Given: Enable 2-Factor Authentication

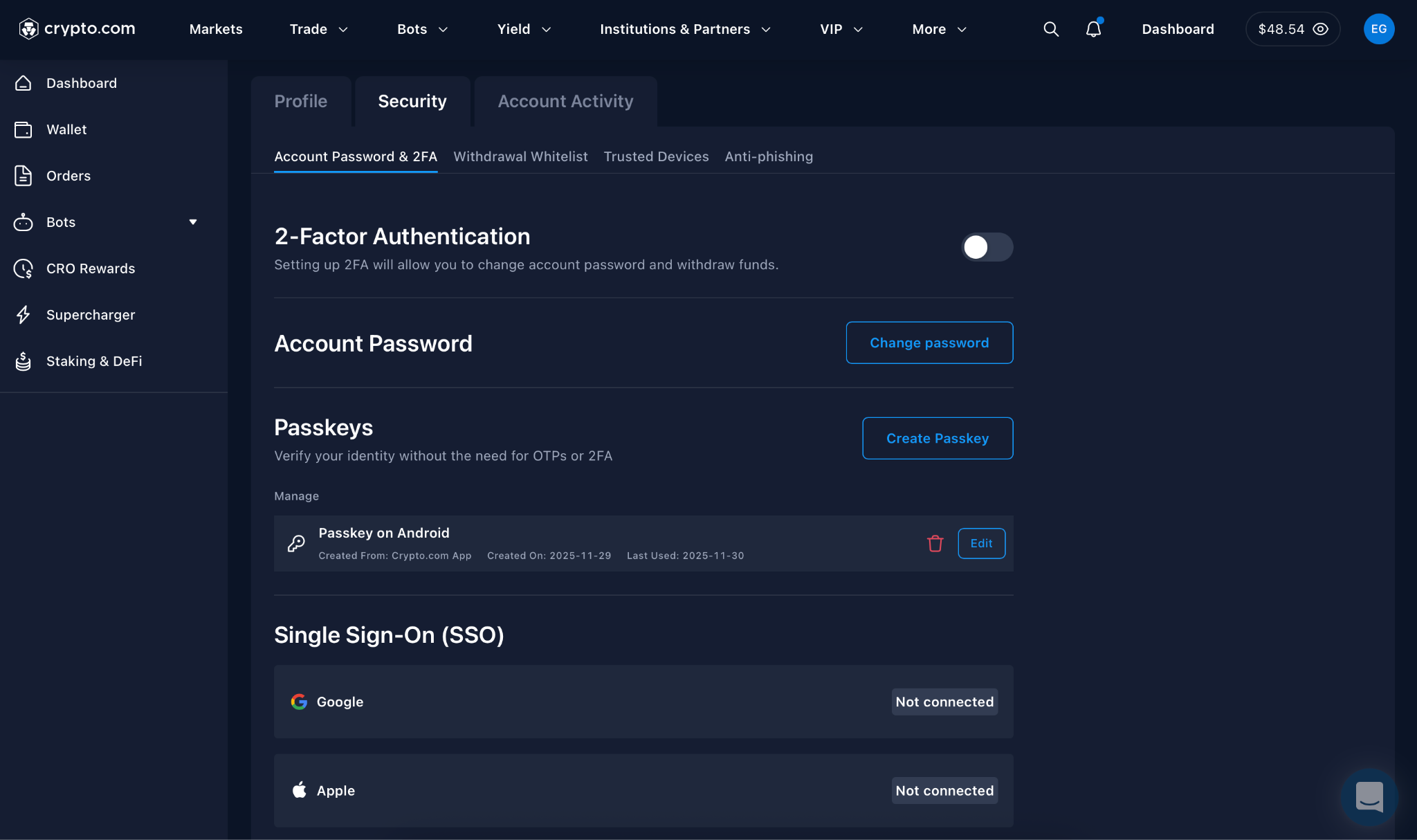Looking at the screenshot, I should point(987,247).
